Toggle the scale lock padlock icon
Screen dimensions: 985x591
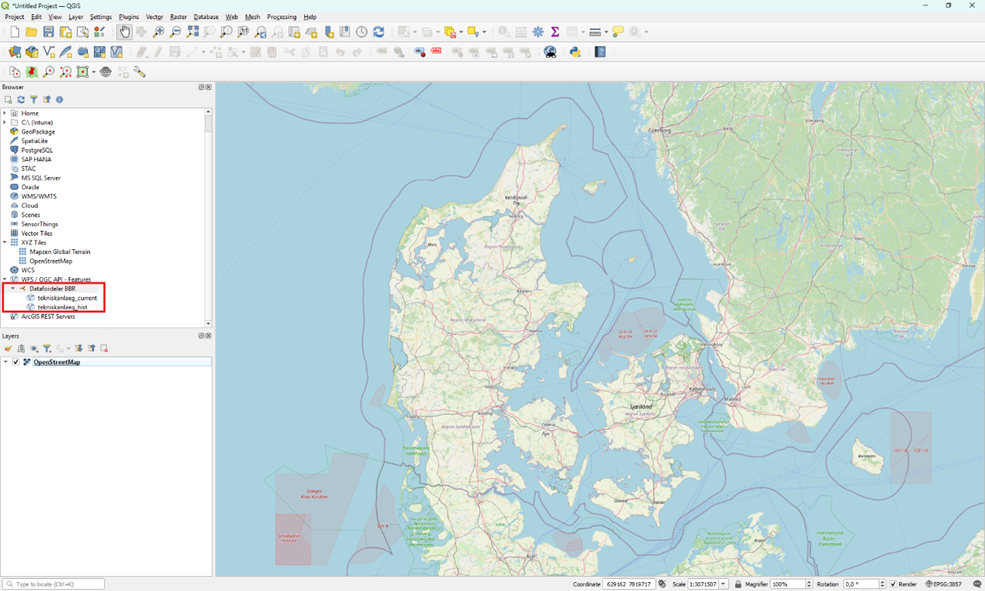coord(738,584)
